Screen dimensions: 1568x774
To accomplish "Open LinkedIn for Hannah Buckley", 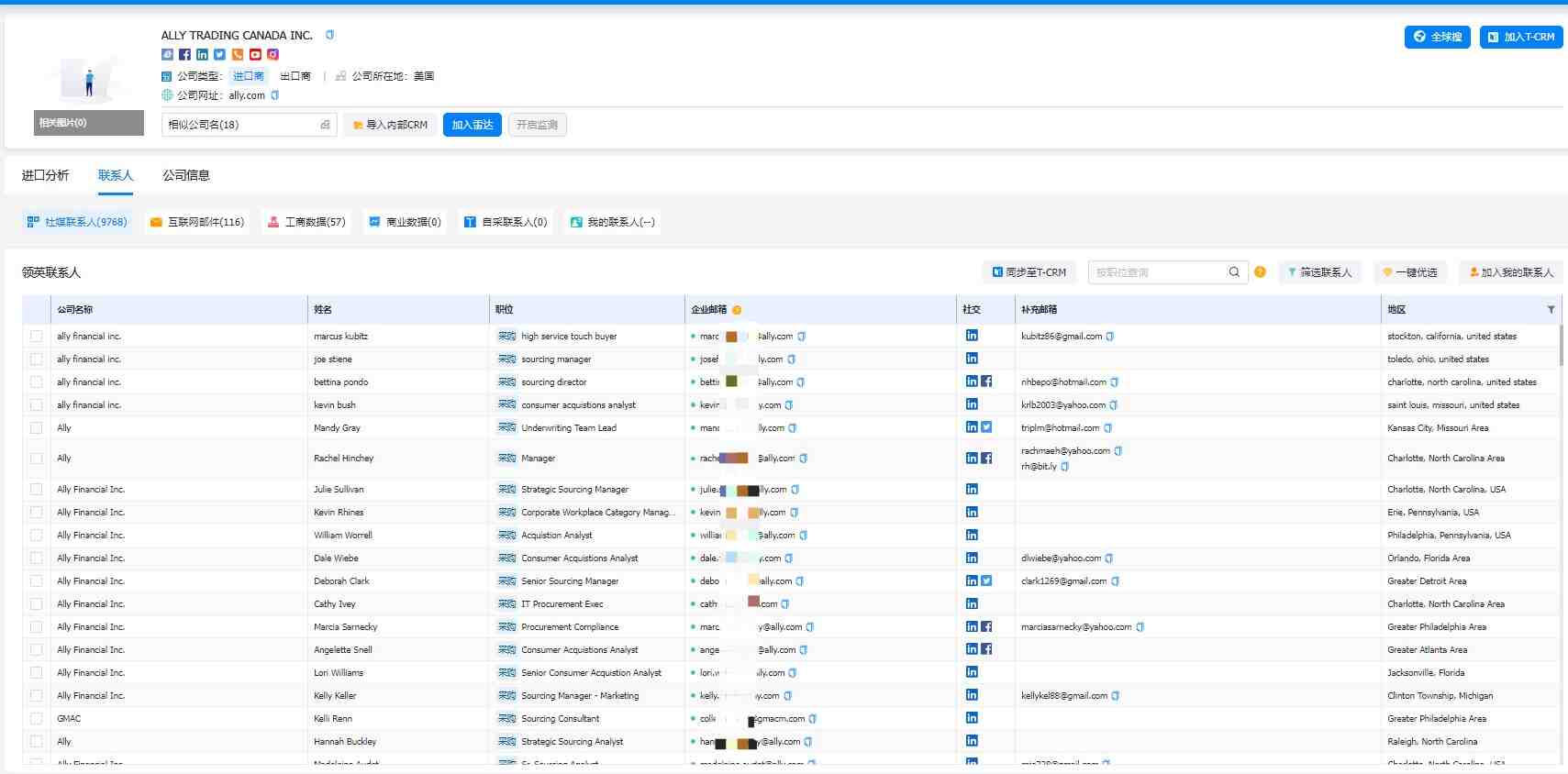I will pos(972,741).
